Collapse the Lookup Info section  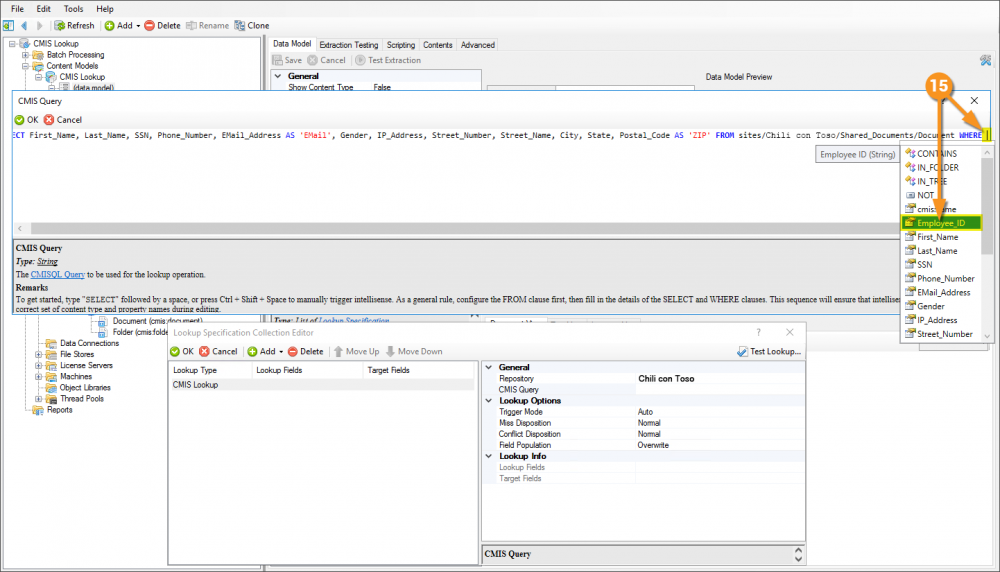coord(489,456)
